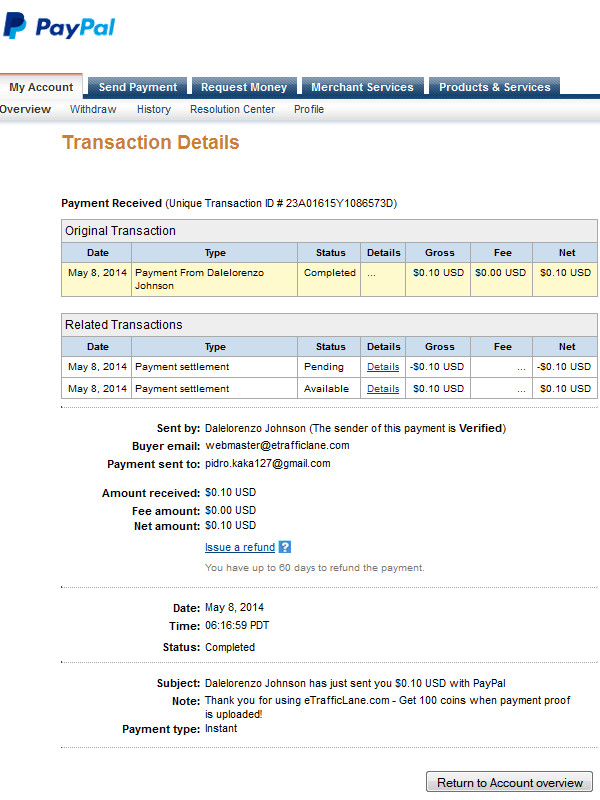Go to the Profile submenu page
This screenshot has width=600, height=800.
tap(309, 109)
